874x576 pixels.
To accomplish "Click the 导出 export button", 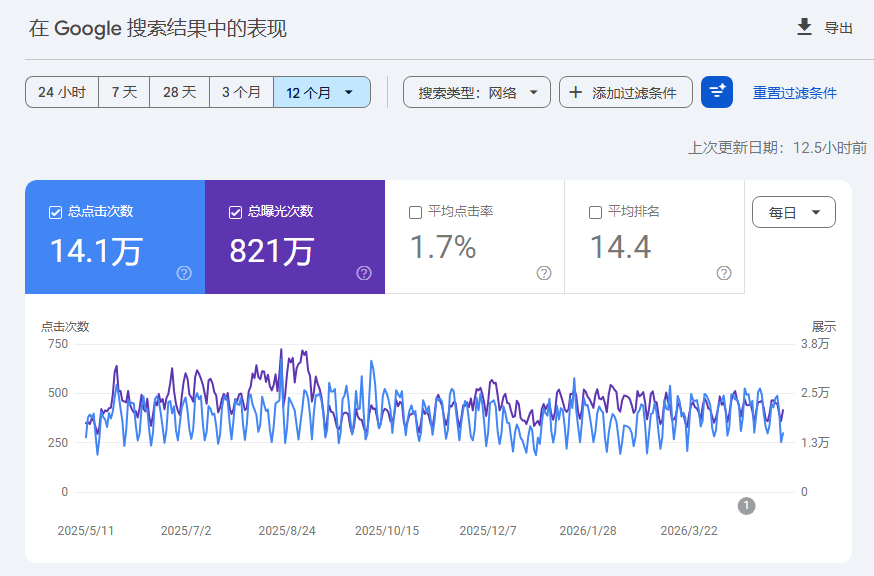I will click(825, 27).
